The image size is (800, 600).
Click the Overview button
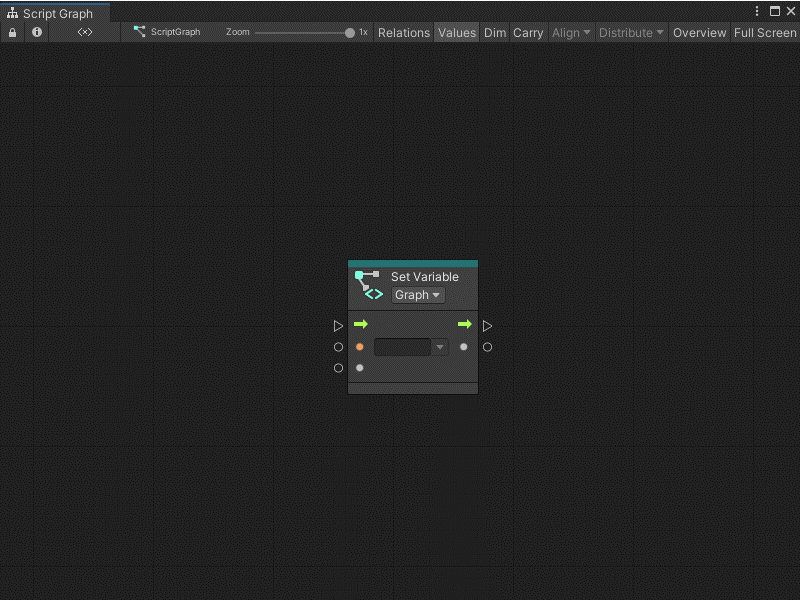click(699, 33)
